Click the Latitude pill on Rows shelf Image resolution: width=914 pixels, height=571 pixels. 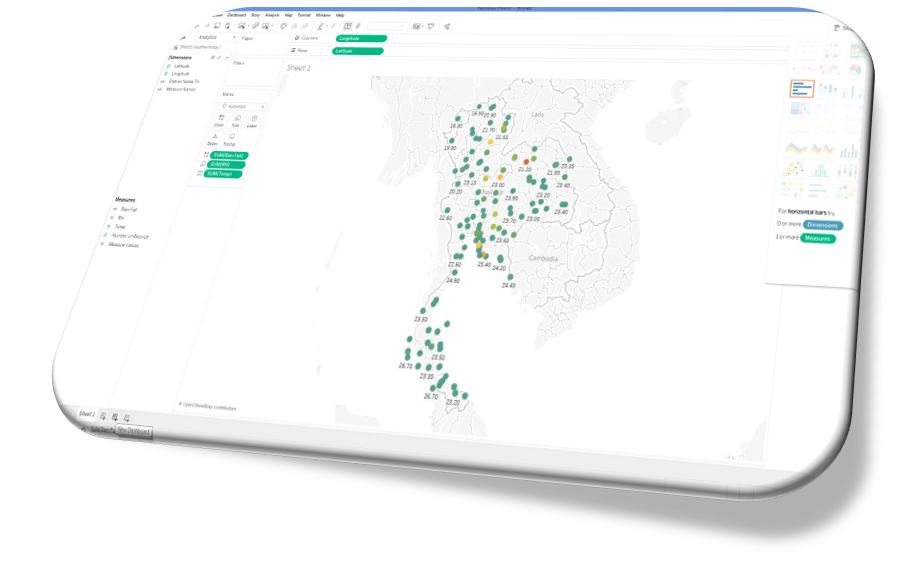coord(359,50)
